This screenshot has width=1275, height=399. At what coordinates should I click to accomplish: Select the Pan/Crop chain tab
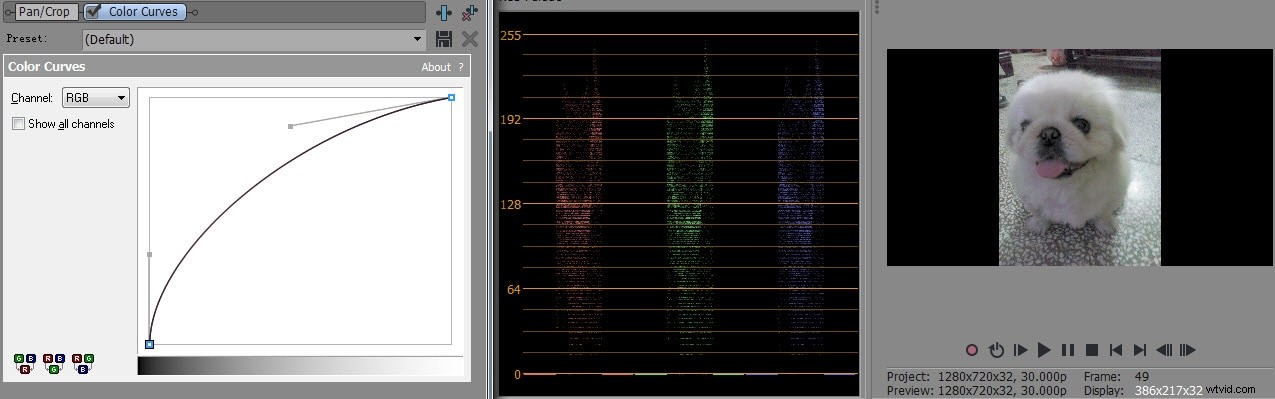click(43, 12)
